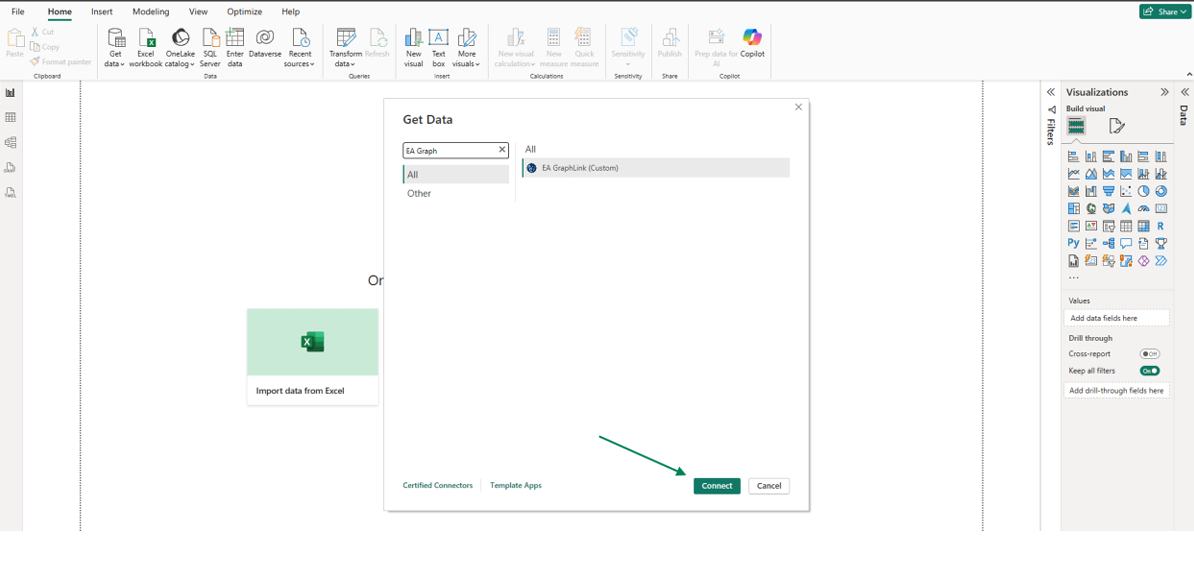1194x572 pixels.
Task: Insert a Text box from ribbon
Action: 438,46
